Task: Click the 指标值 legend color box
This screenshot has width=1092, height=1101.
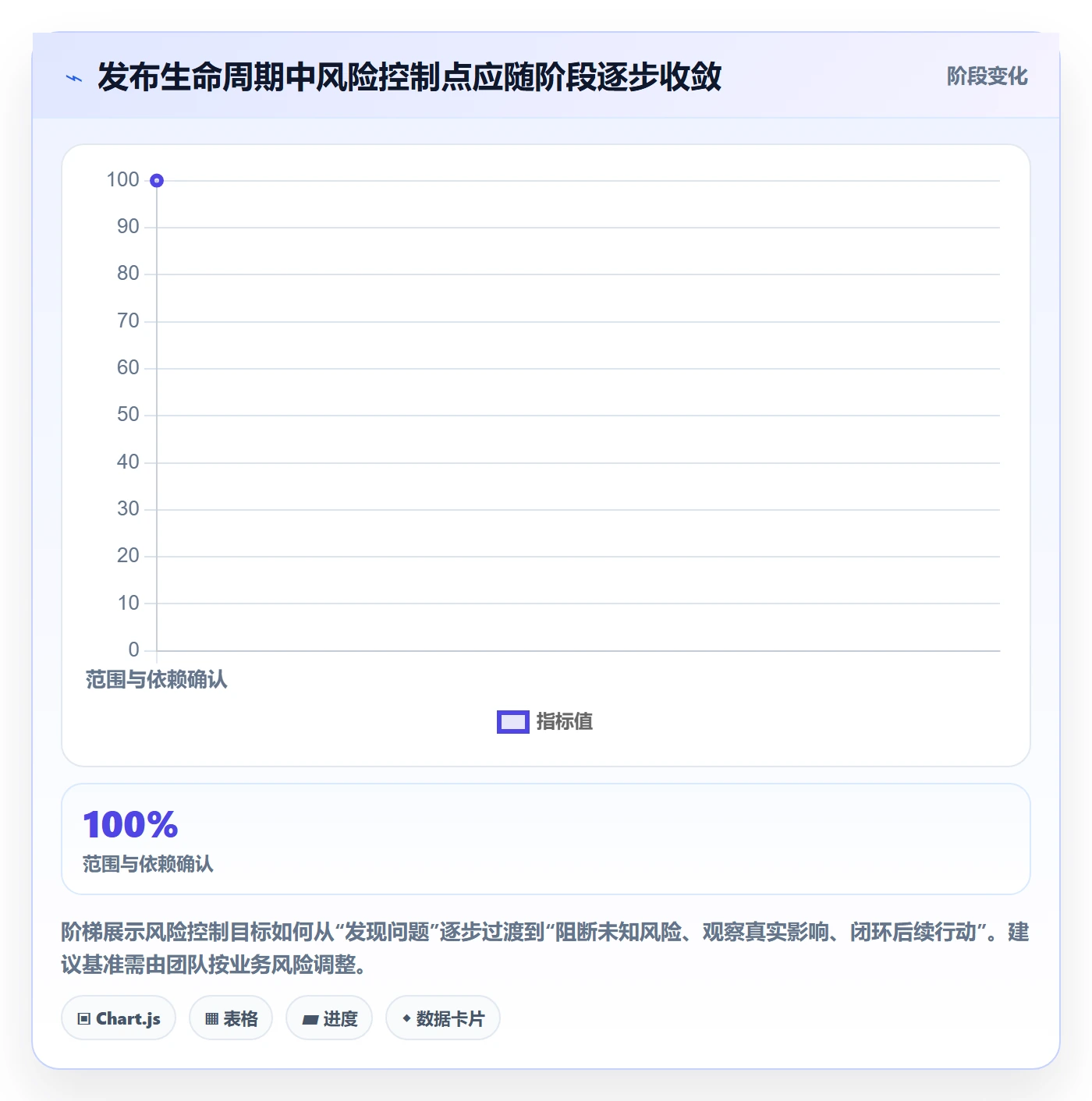Action: [x=513, y=722]
